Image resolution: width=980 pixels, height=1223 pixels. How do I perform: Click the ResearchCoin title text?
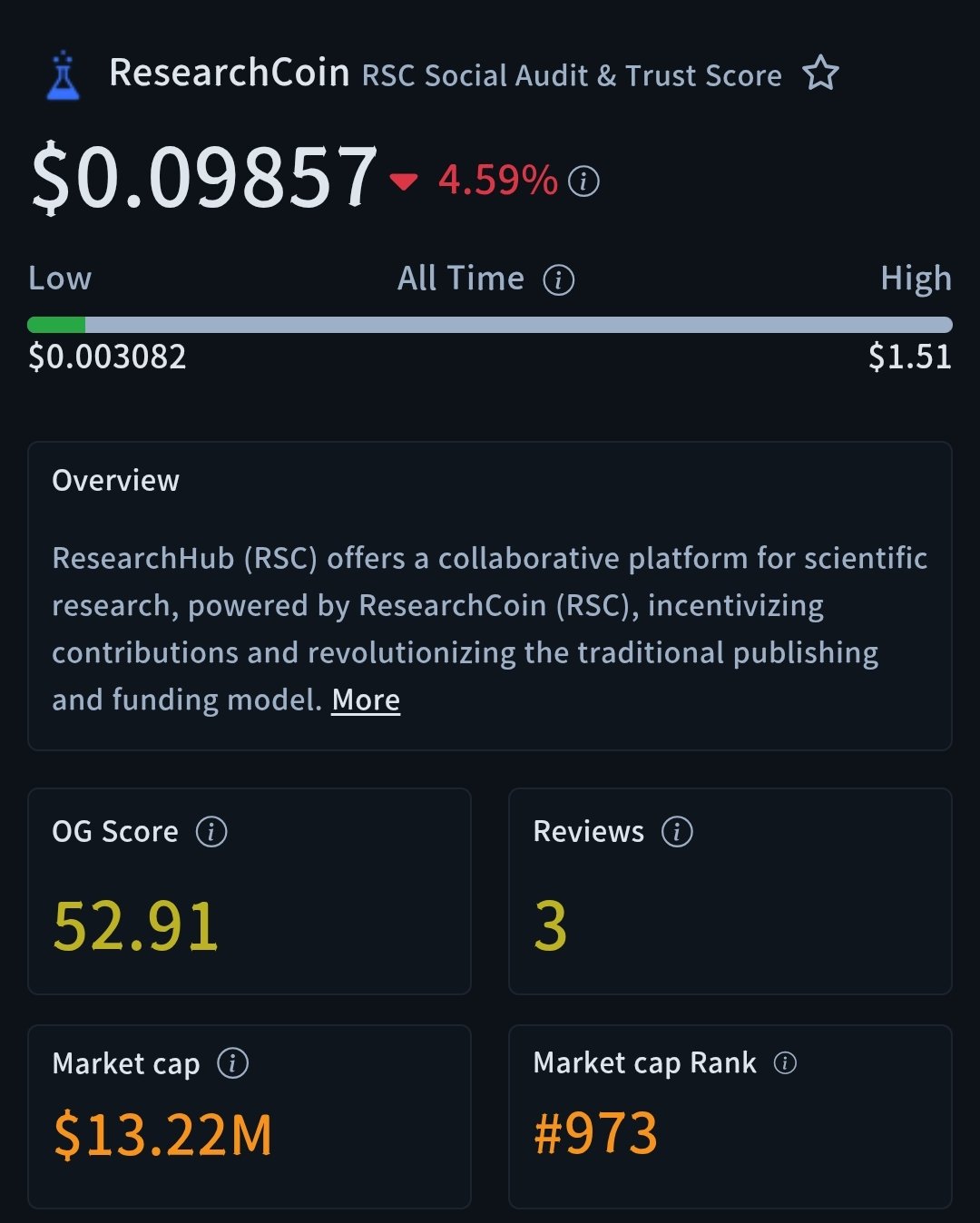229,73
